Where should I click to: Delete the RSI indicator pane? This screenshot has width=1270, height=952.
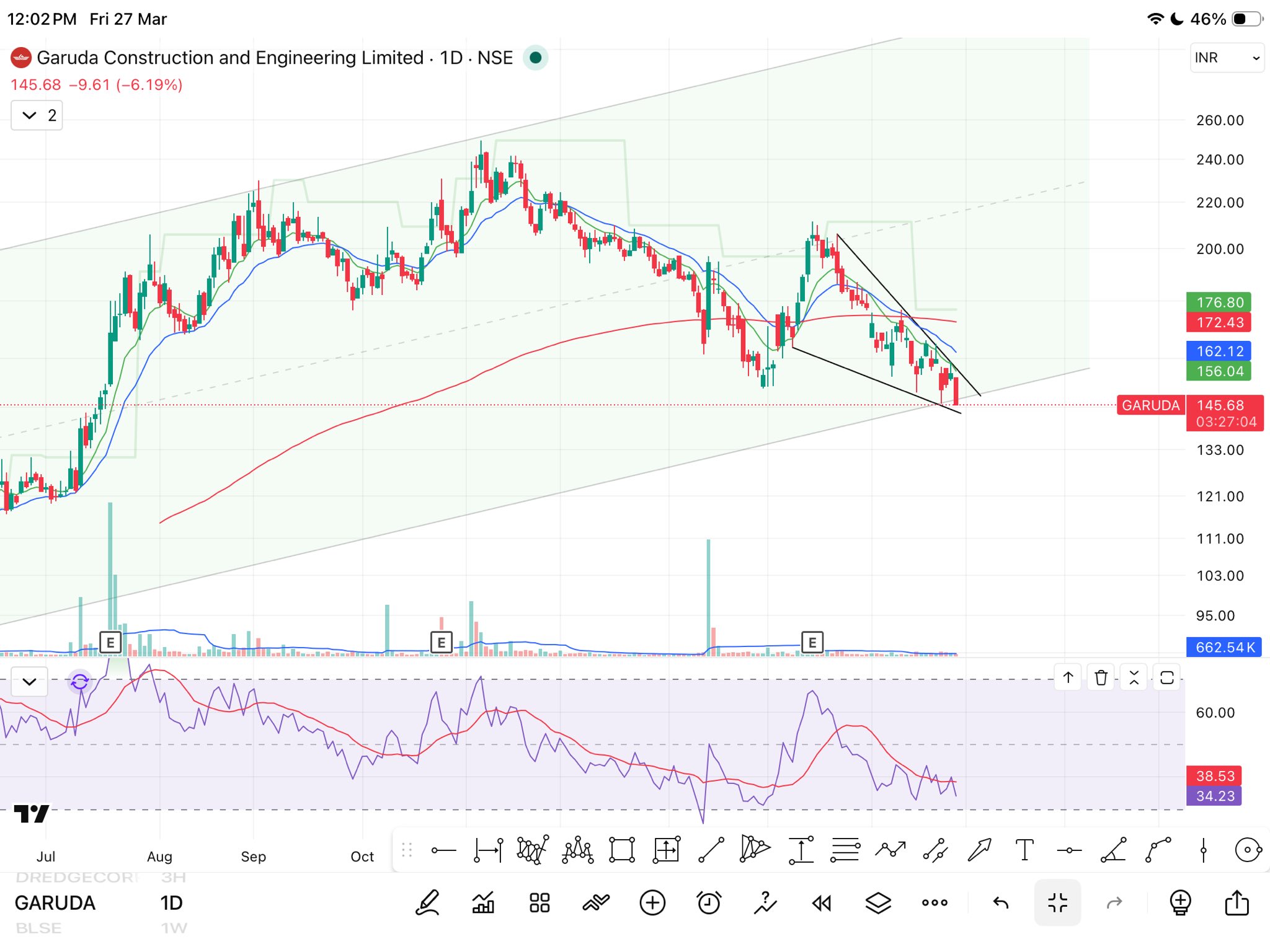(1101, 677)
